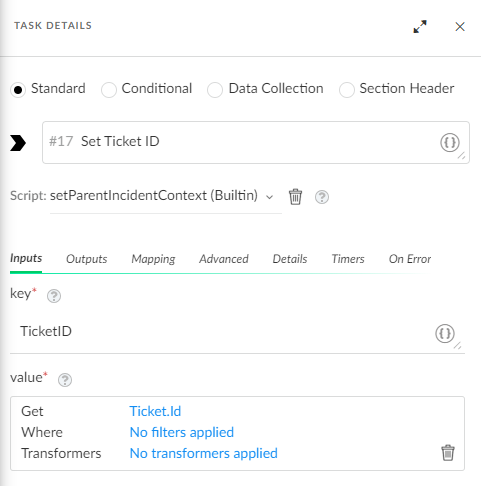Image resolution: width=481 pixels, height=486 pixels.
Task: Switch to the On Error tab
Action: coord(410,259)
